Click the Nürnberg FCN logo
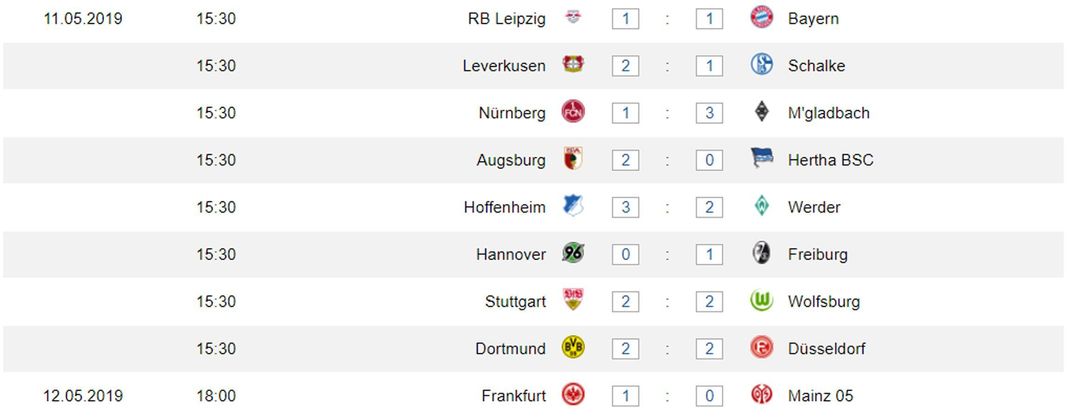Image resolution: width=1070 pixels, height=418 pixels. point(573,112)
